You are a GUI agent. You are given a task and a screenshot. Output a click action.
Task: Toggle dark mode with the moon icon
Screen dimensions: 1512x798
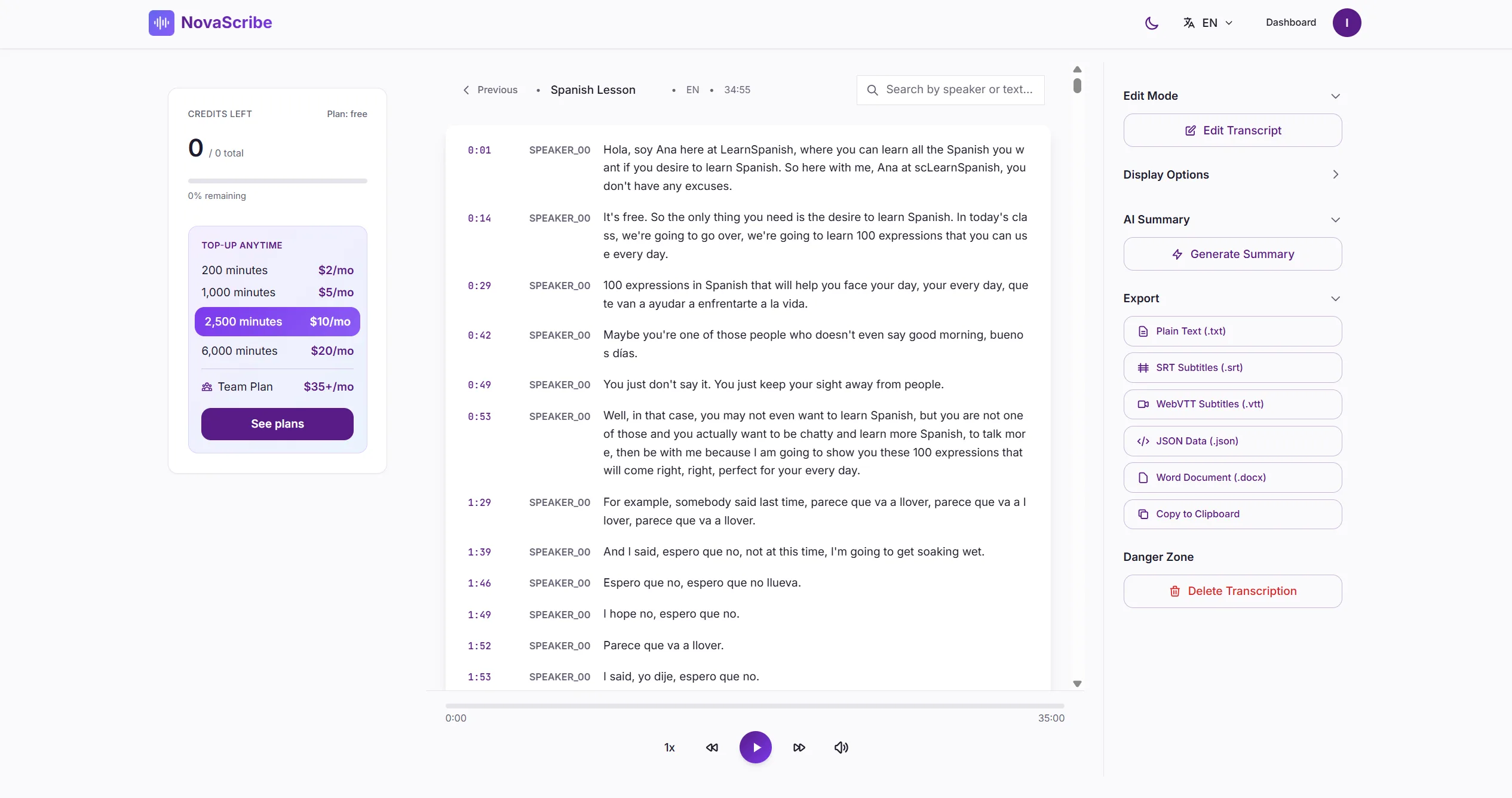coord(1151,23)
